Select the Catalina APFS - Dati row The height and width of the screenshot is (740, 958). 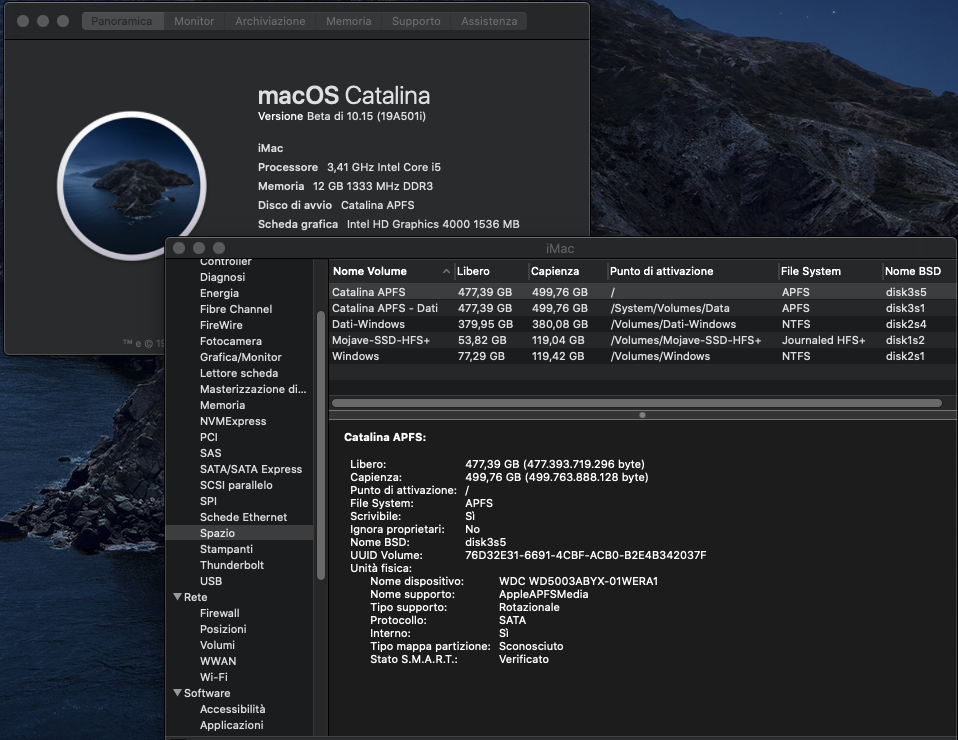pyautogui.click(x=642, y=308)
